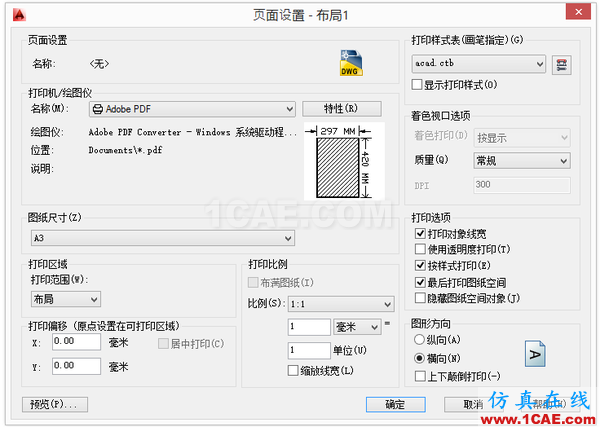Click the 特性(R) properties button
The height and width of the screenshot is (427, 600).
pyautogui.click(x=342, y=109)
